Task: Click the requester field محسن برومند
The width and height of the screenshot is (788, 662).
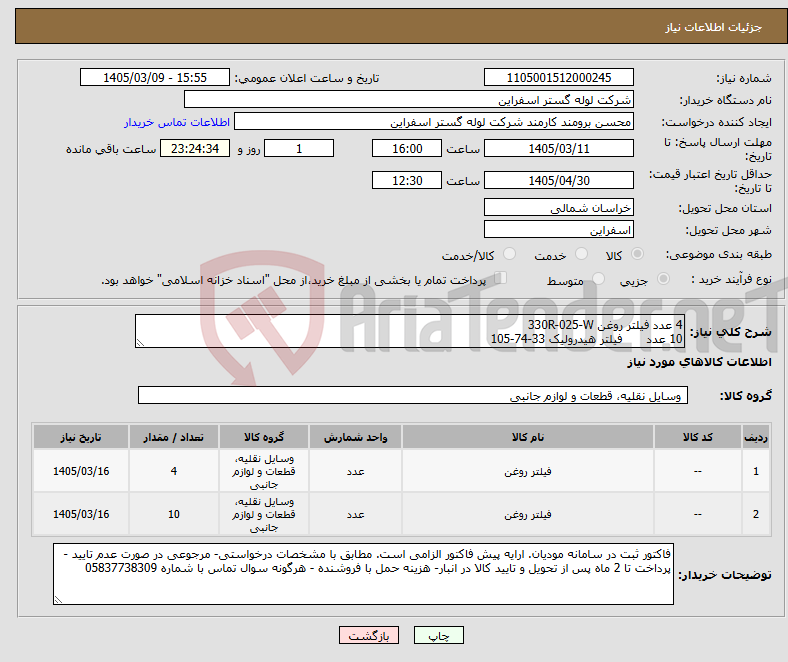Action: [x=434, y=122]
